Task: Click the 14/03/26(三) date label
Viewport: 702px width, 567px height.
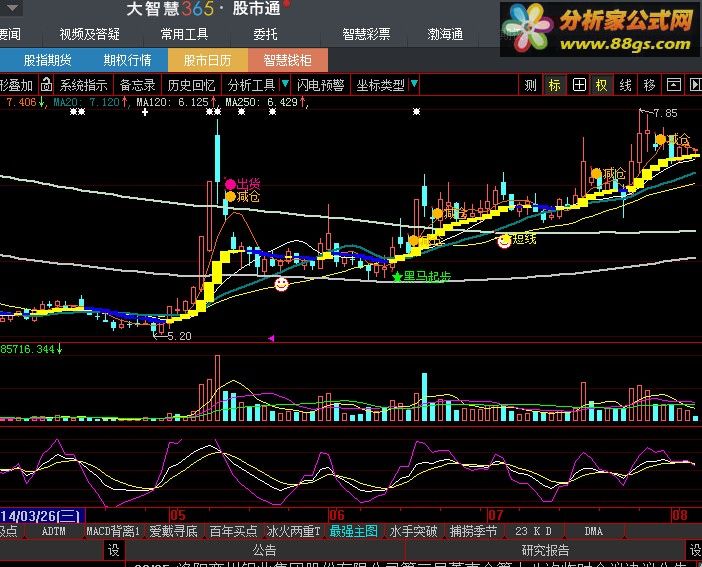Action: (41, 515)
